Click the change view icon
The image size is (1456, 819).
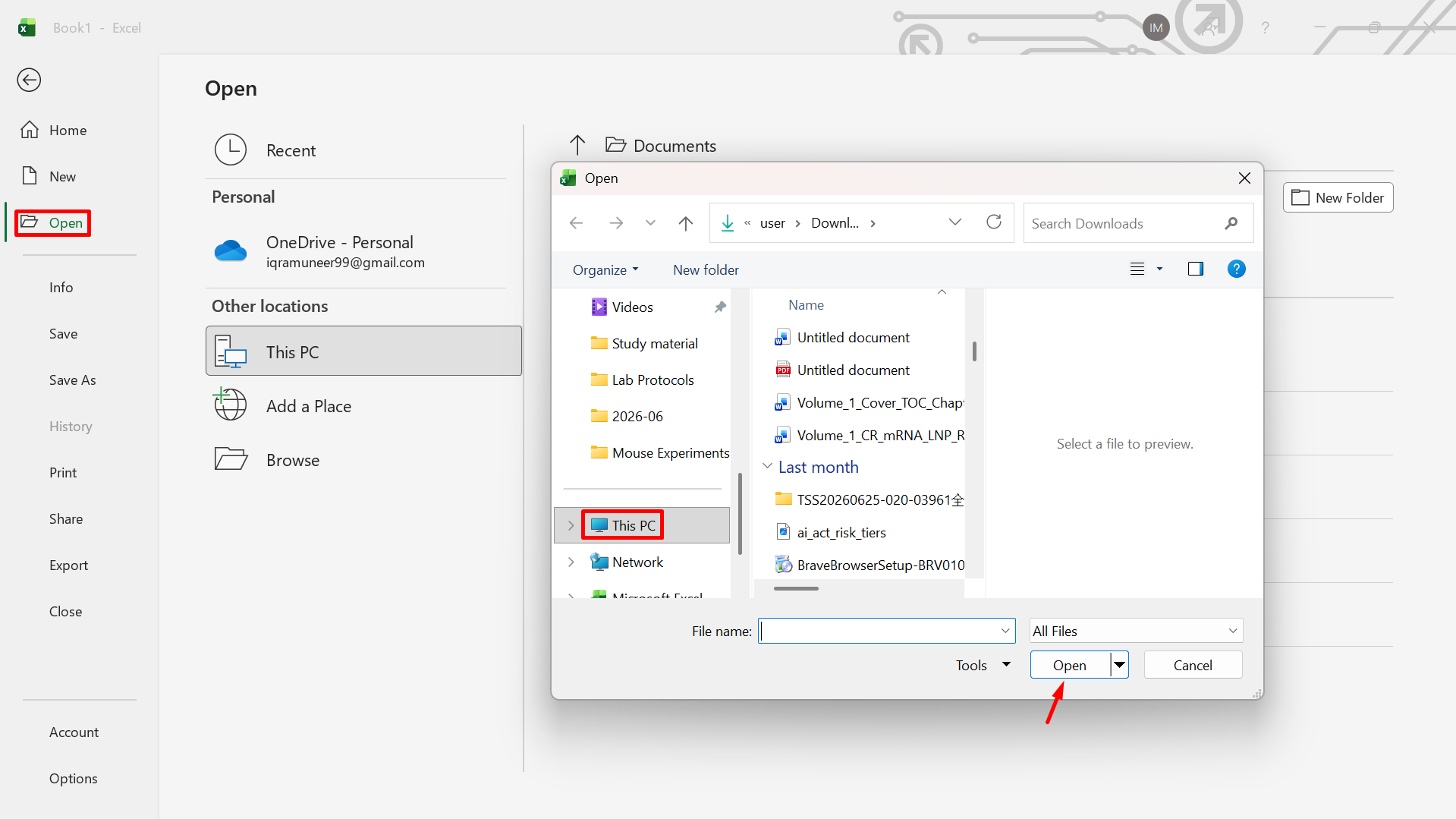tap(1137, 269)
